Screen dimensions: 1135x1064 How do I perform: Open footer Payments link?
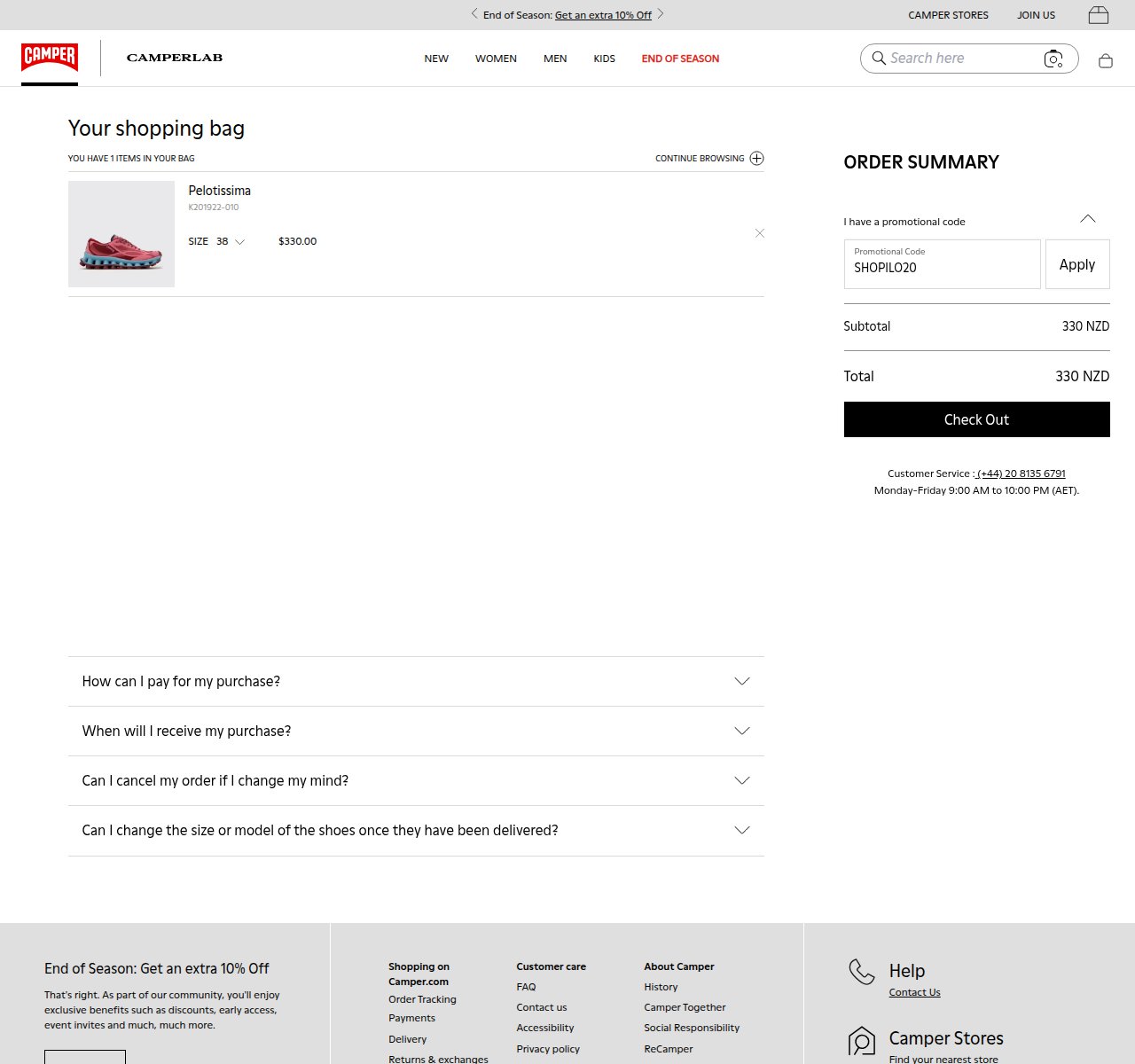411,1018
